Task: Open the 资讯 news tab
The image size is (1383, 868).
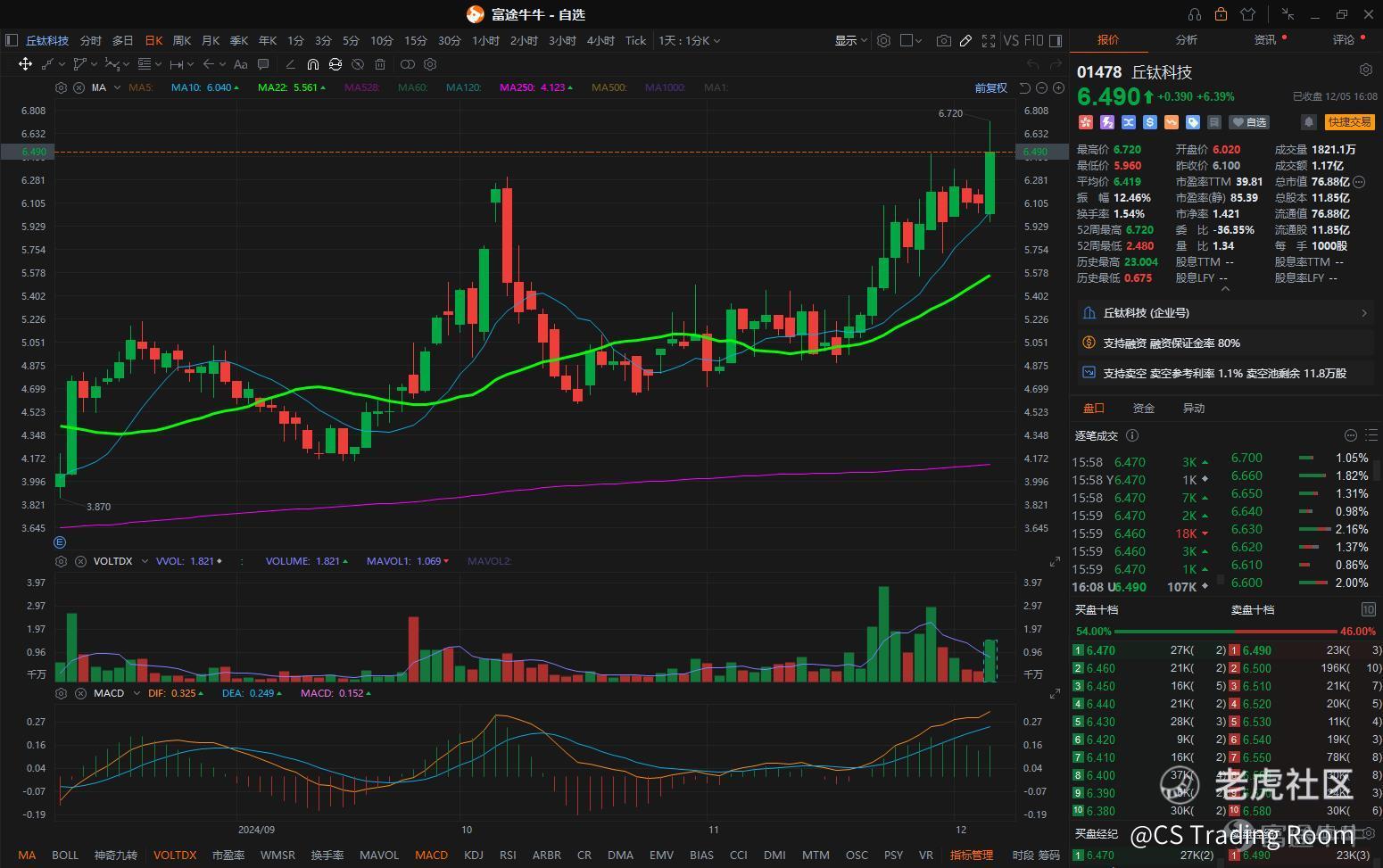Action: pyautogui.click(x=1264, y=40)
